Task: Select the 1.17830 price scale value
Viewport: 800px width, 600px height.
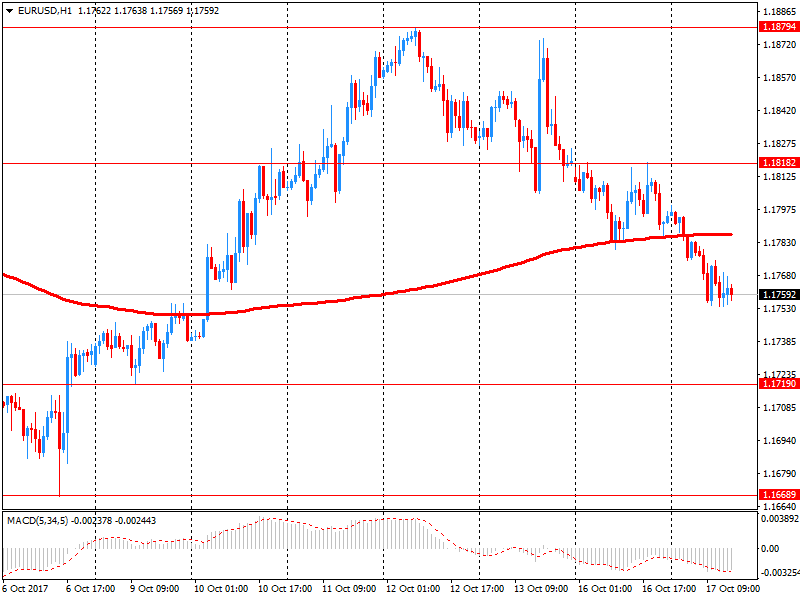Action: tap(780, 242)
